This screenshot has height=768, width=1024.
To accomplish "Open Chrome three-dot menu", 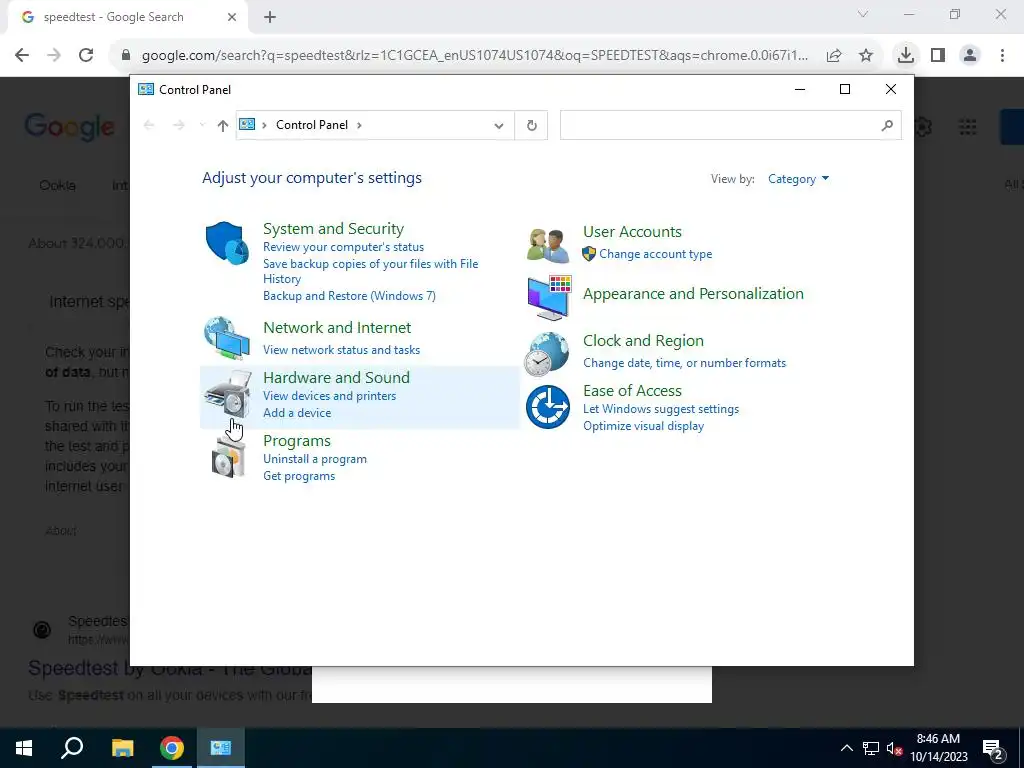I will point(1002,55).
